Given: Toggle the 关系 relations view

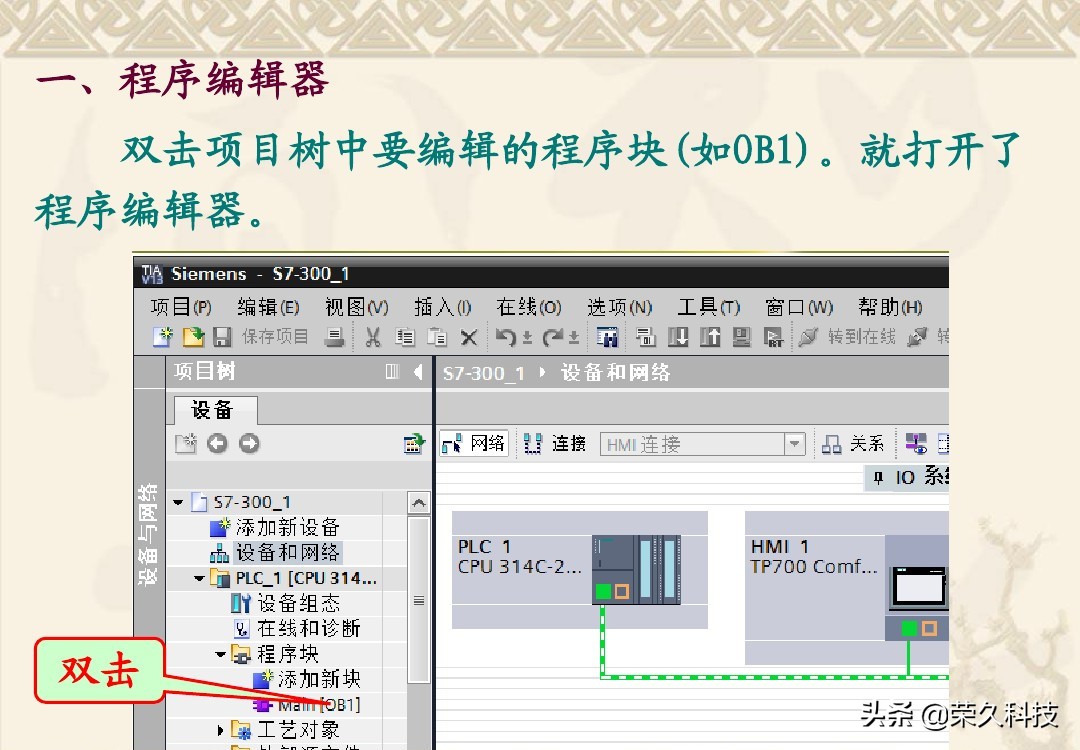Looking at the screenshot, I should click(853, 443).
